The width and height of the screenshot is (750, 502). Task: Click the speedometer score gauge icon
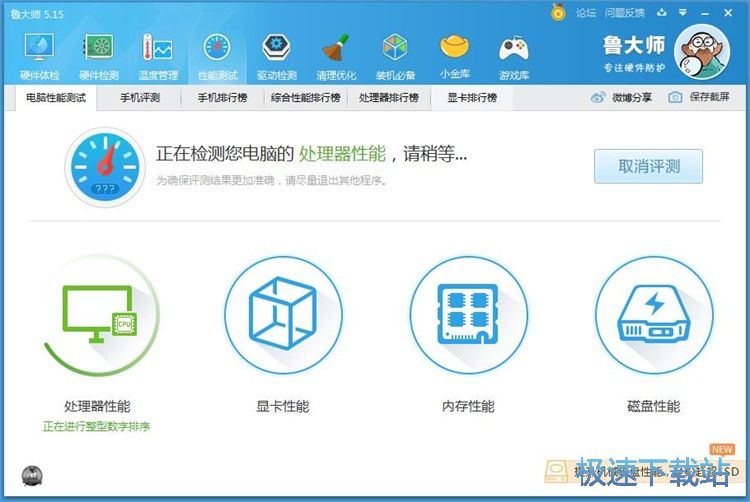pyautogui.click(x=105, y=167)
